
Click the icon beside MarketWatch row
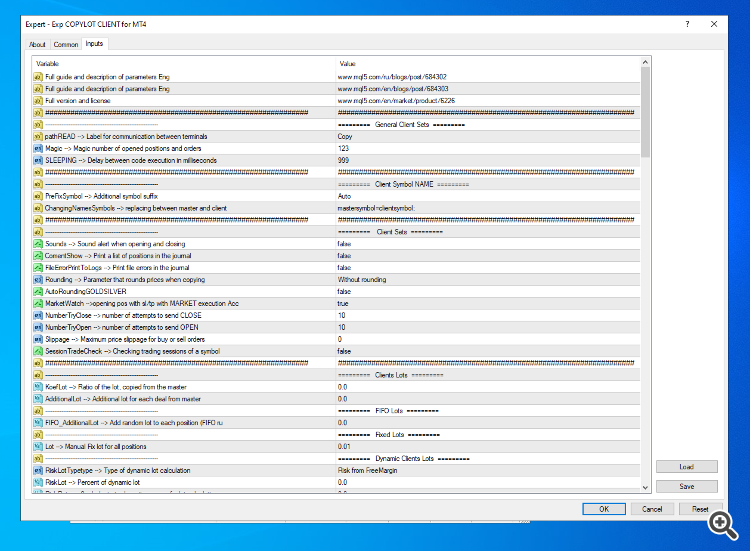38,304
